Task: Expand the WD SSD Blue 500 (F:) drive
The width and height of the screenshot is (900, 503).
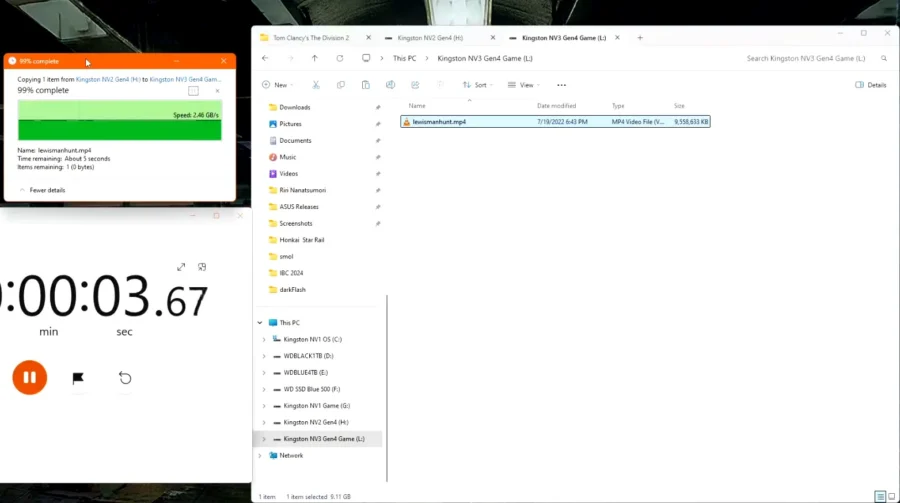Action: (x=264, y=389)
